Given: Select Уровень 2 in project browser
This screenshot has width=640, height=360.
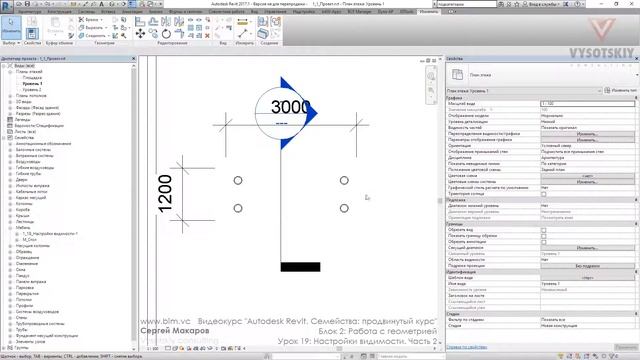Looking at the screenshot, I should (32, 89).
